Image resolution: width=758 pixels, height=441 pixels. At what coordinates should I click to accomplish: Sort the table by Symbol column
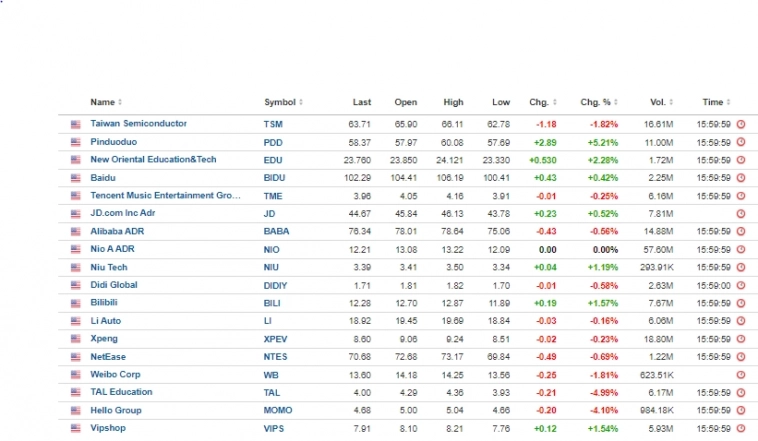(x=283, y=102)
